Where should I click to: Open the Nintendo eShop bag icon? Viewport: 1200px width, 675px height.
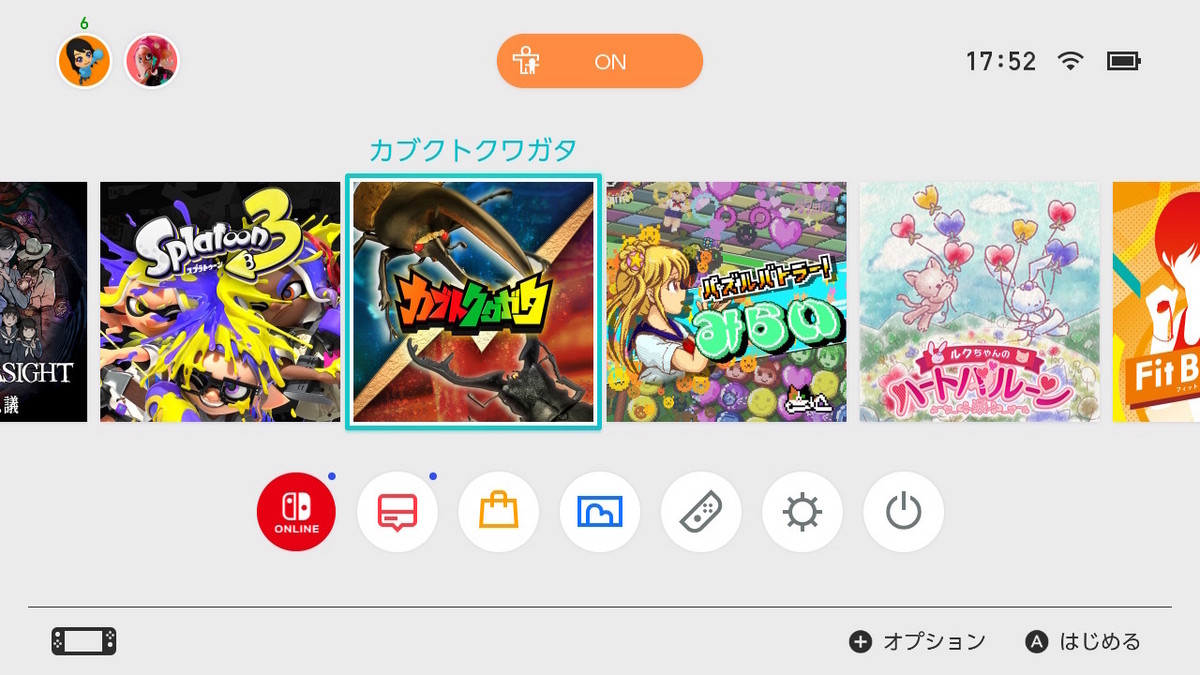pyautogui.click(x=498, y=512)
